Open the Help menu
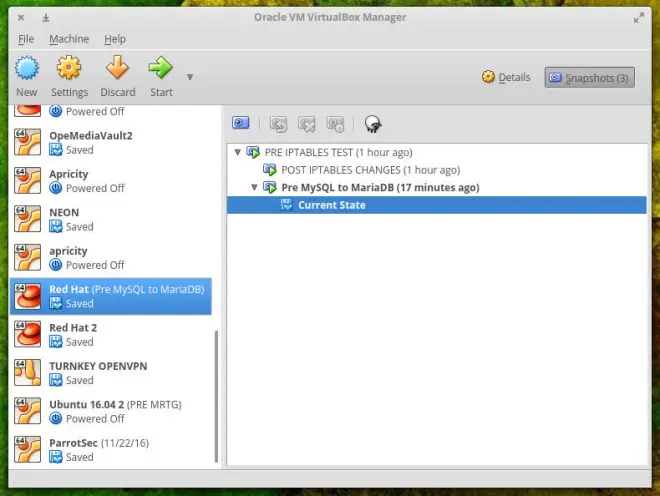The image size is (660, 496). pos(115,39)
